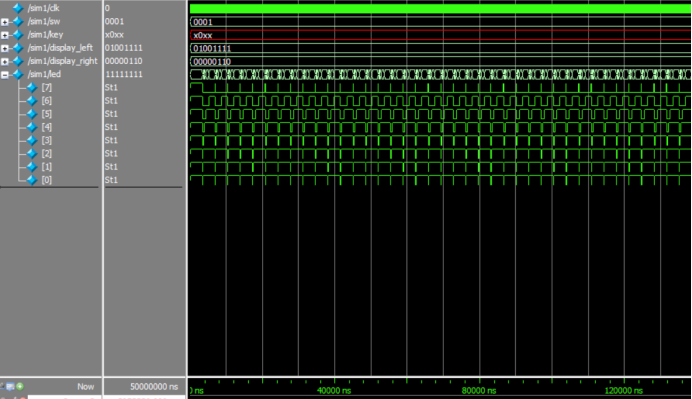Click the /sim1/key signal diamond icon
Image resolution: width=692 pixels, height=399 pixels.
pos(18,34)
